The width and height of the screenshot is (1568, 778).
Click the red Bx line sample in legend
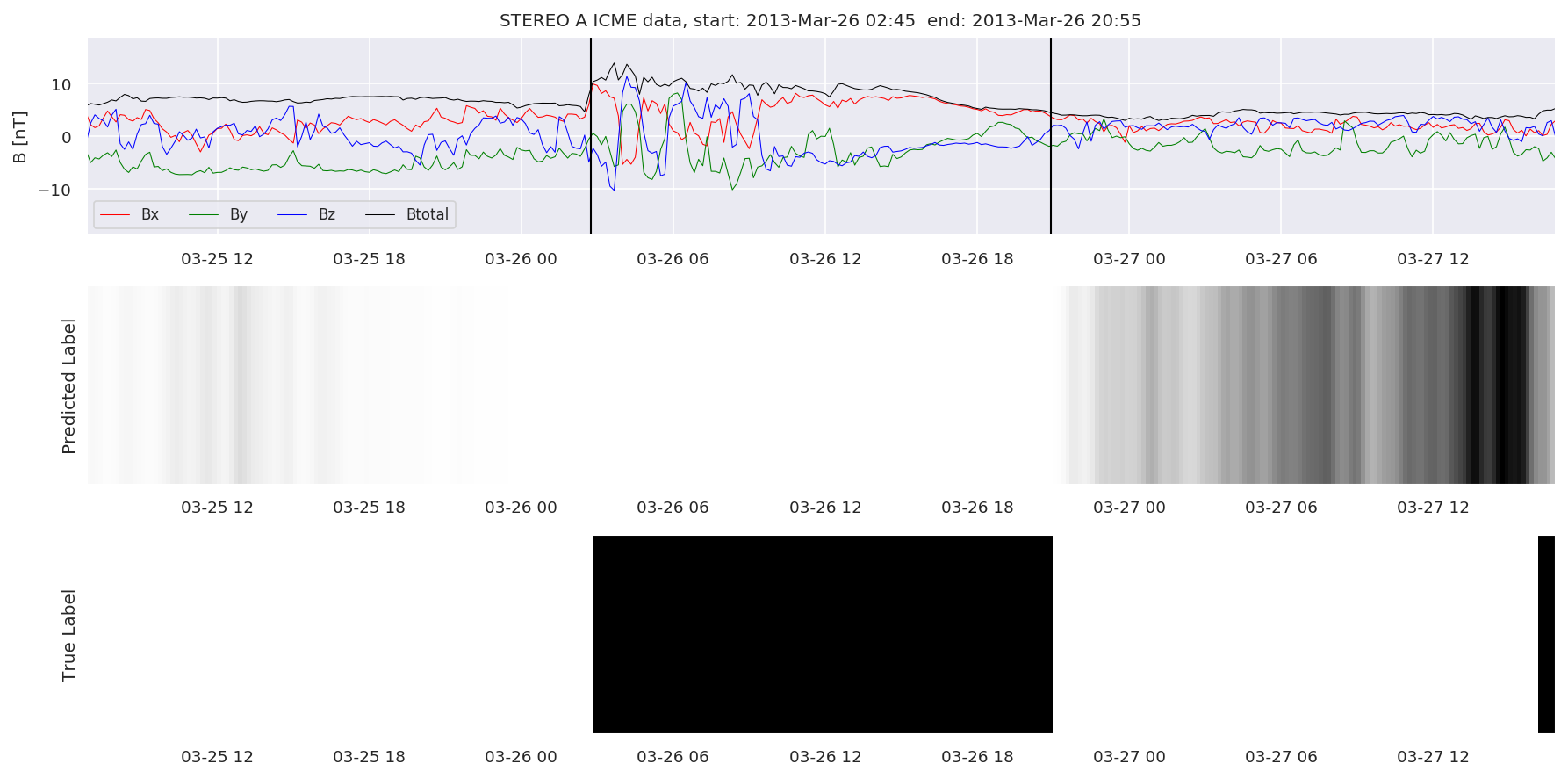pyautogui.click(x=115, y=215)
